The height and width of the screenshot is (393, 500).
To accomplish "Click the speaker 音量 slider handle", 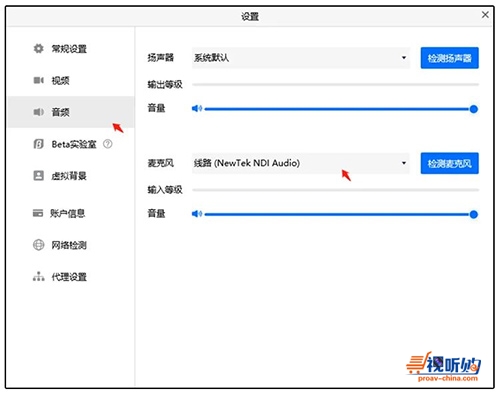I will [x=474, y=109].
